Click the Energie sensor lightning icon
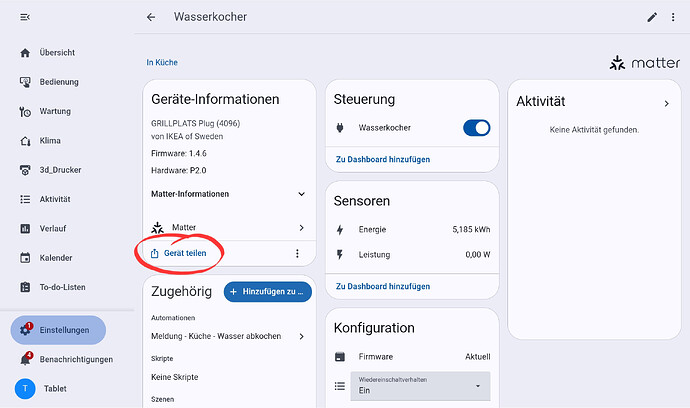This screenshot has height=408, width=690. point(340,230)
